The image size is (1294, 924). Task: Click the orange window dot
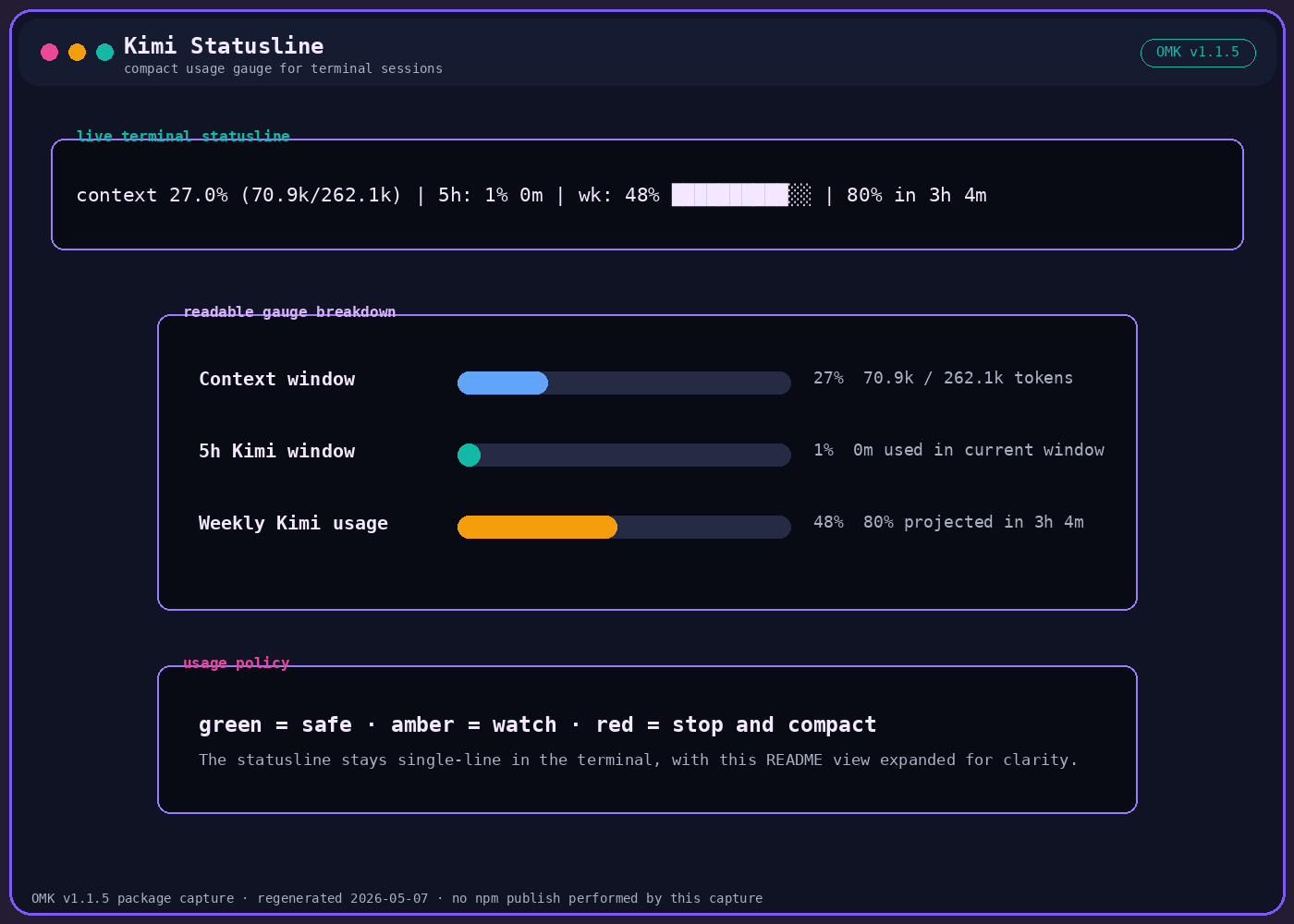(78, 52)
